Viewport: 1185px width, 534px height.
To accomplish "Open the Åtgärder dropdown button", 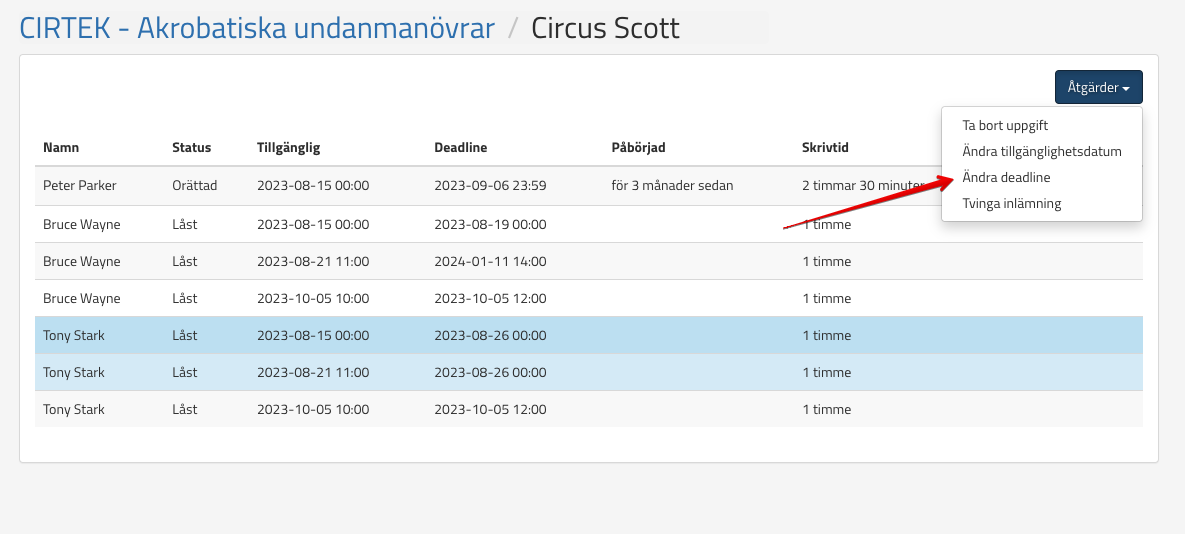I will tap(1098, 88).
